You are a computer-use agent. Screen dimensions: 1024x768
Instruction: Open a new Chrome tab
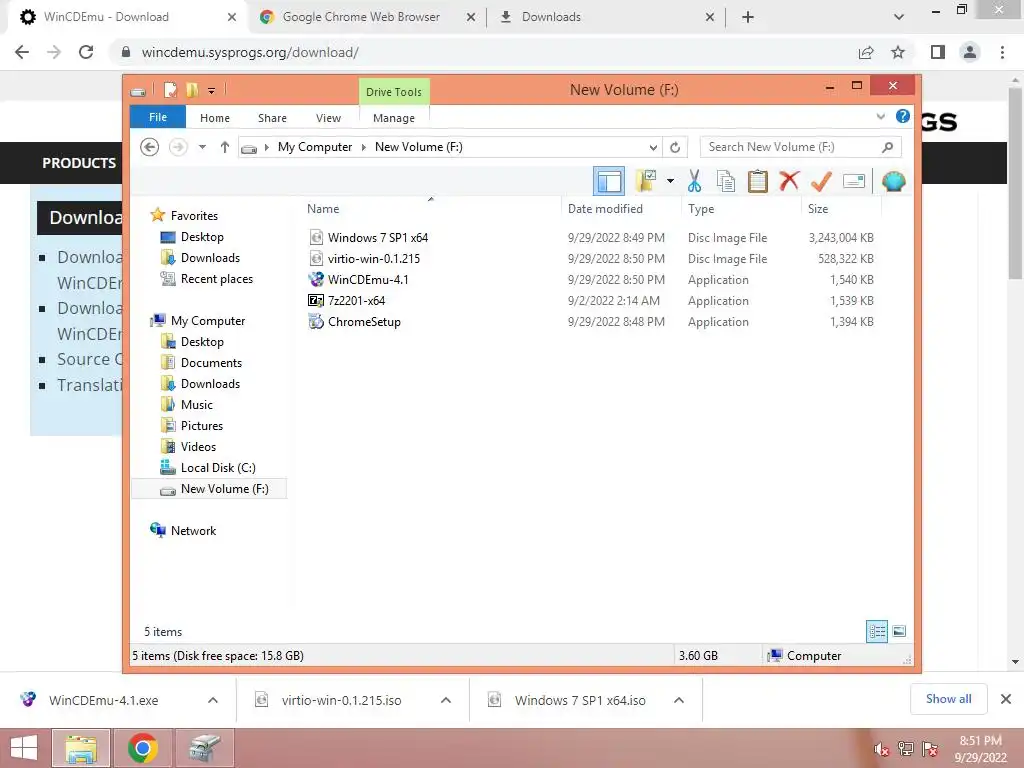pos(748,18)
